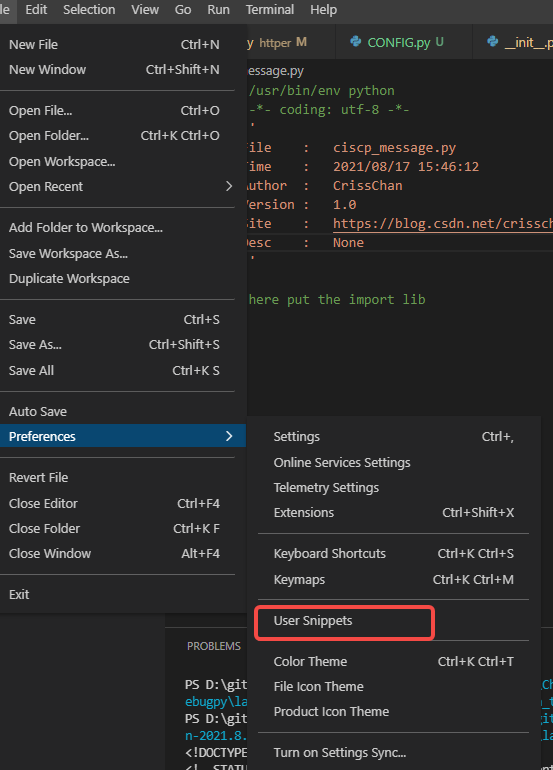Click the /usr/bin/env python line
This screenshot has height=770, width=553.
(x=321, y=91)
